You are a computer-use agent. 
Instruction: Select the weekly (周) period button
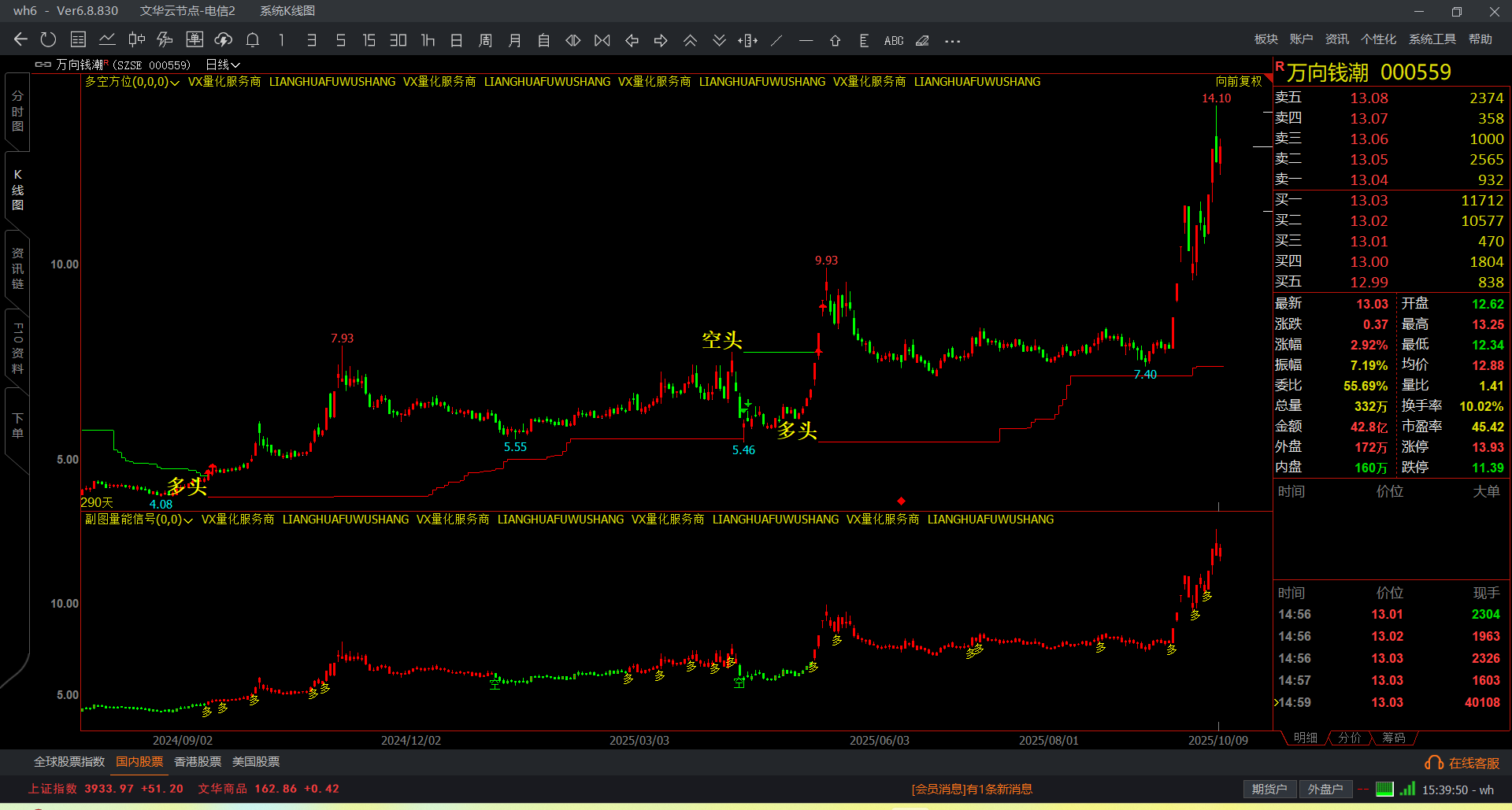(486, 40)
